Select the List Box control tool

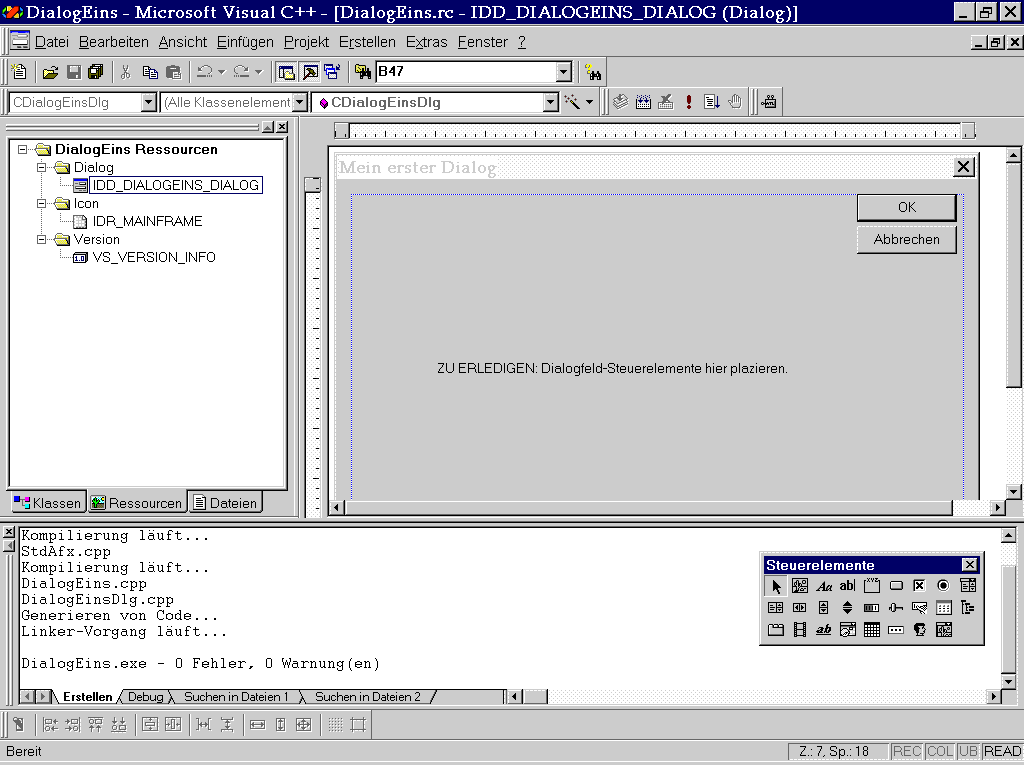tap(776, 608)
